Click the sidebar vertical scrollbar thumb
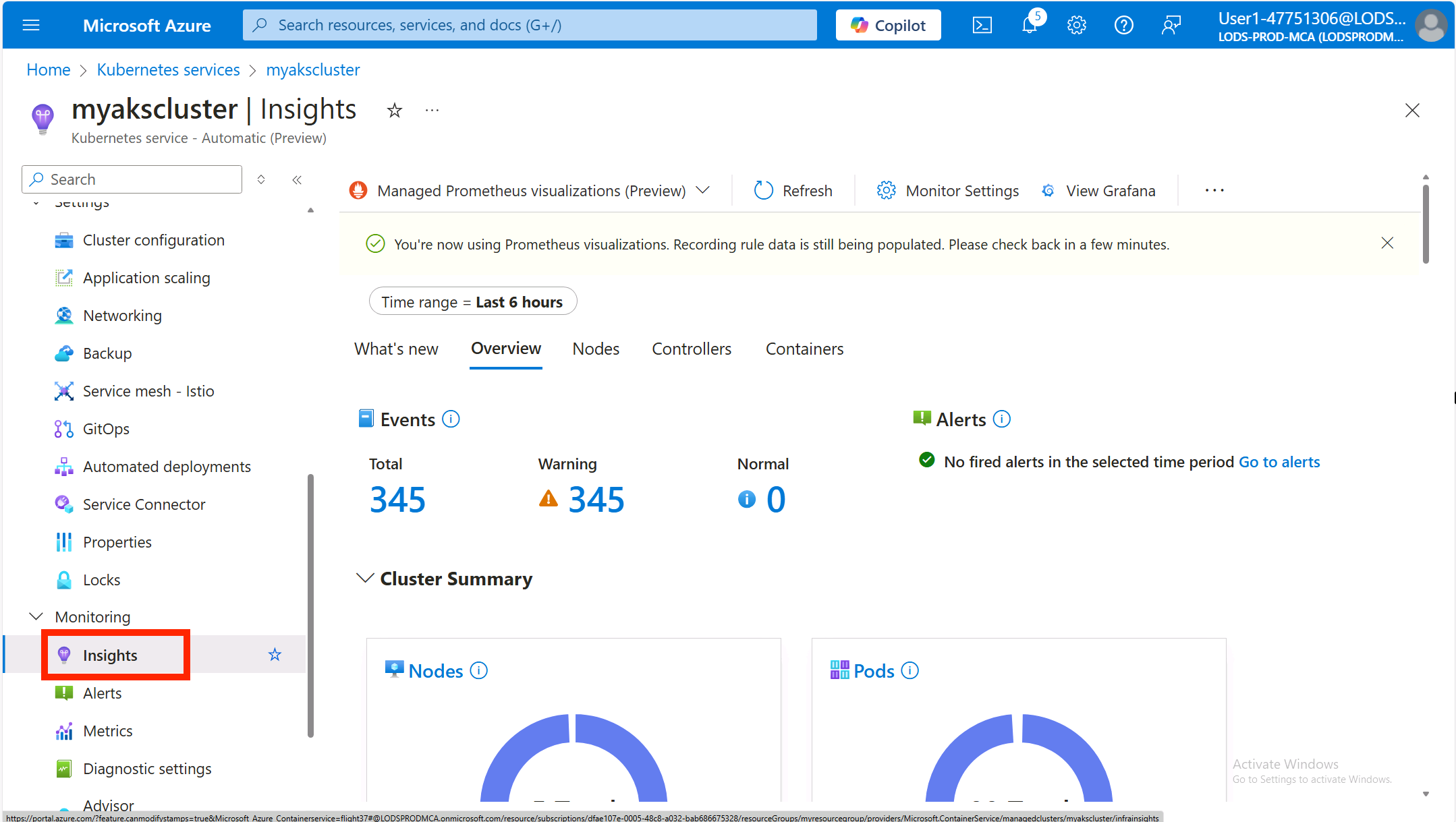This screenshot has width=1456, height=822. click(x=310, y=606)
